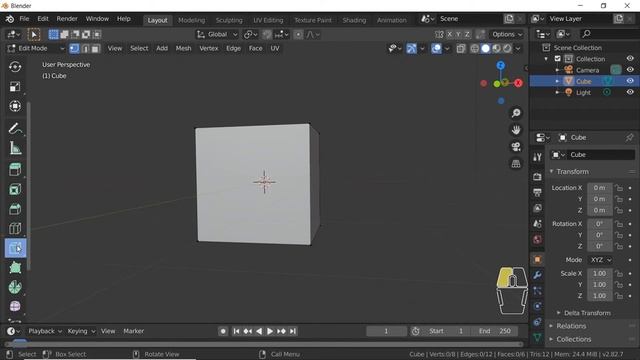Open the Render menu
The image size is (640, 360).
67,19
